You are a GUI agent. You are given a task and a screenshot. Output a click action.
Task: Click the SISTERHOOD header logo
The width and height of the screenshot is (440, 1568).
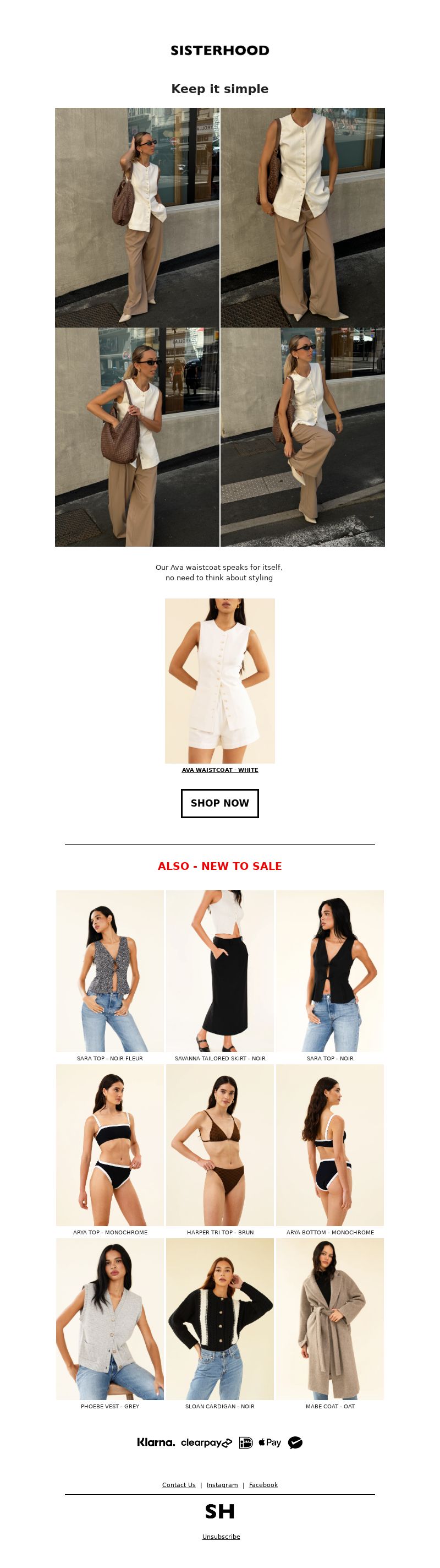coord(220,51)
